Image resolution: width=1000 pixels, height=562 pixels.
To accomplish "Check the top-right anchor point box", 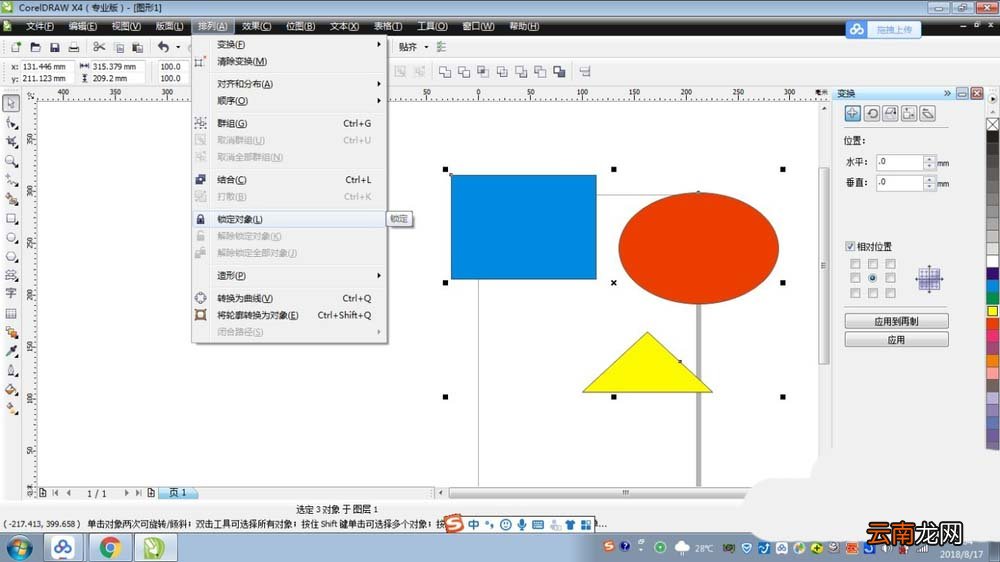I will pyautogui.click(x=890, y=263).
